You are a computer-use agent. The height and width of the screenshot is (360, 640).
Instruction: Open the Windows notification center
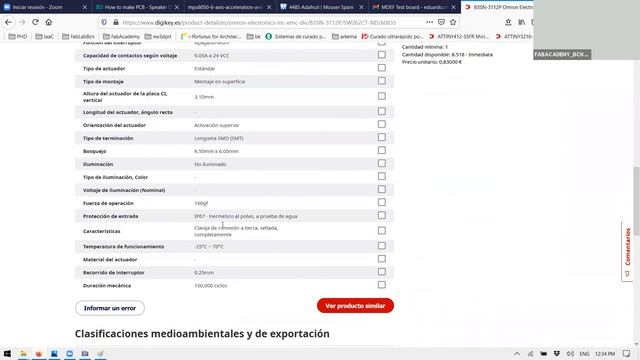coord(627,353)
